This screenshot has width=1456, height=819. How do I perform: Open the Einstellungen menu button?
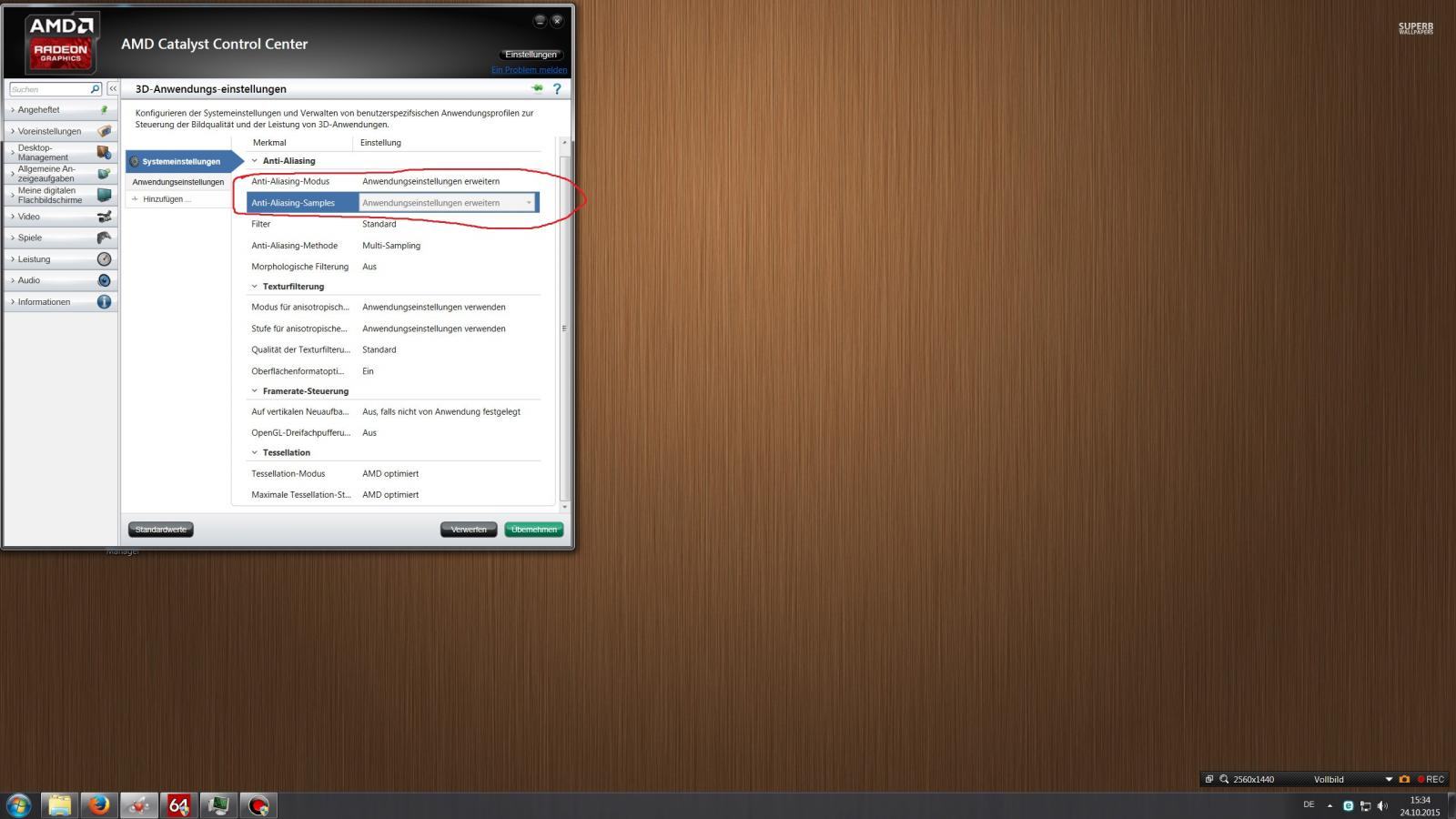tap(531, 55)
